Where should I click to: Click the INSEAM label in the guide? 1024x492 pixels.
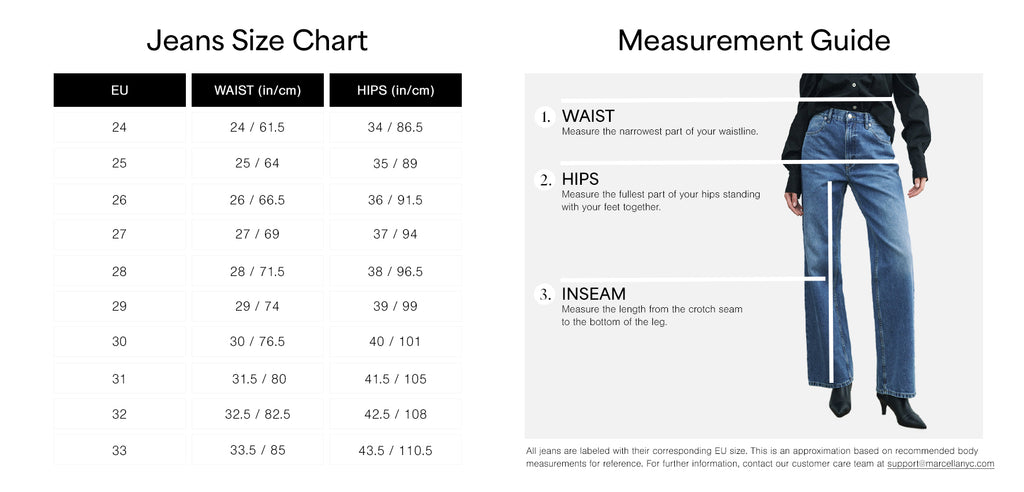[x=594, y=294]
